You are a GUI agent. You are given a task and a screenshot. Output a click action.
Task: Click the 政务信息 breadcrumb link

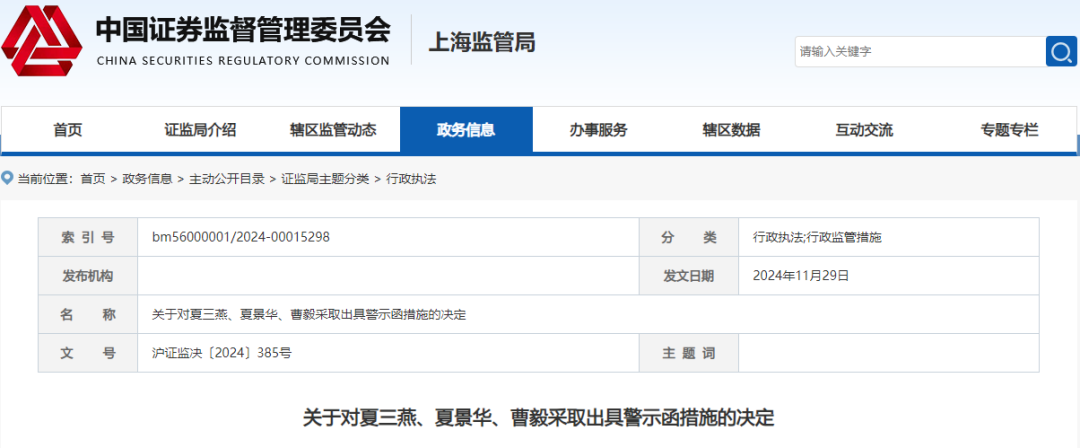point(147,179)
